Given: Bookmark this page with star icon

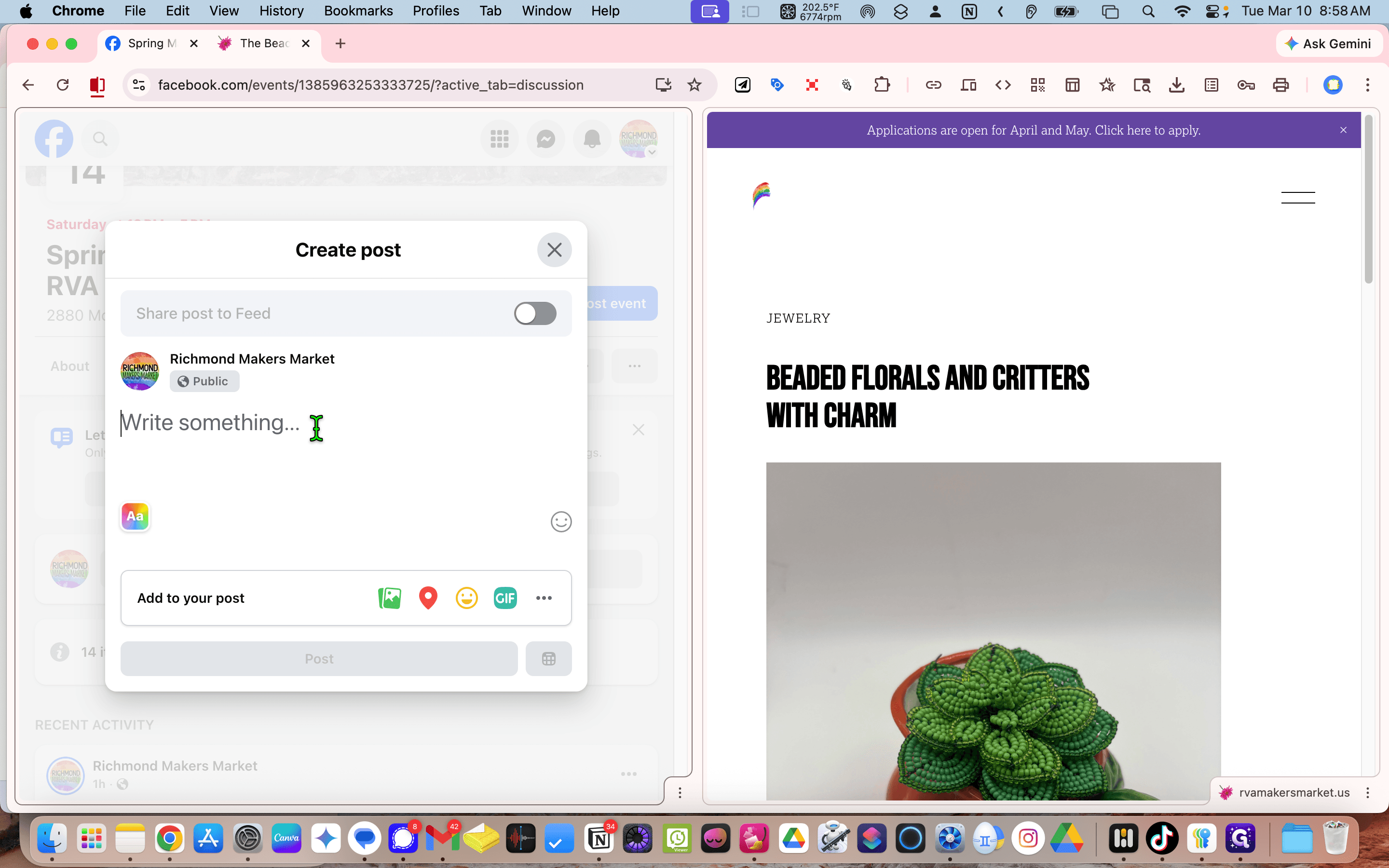Looking at the screenshot, I should coord(694,85).
